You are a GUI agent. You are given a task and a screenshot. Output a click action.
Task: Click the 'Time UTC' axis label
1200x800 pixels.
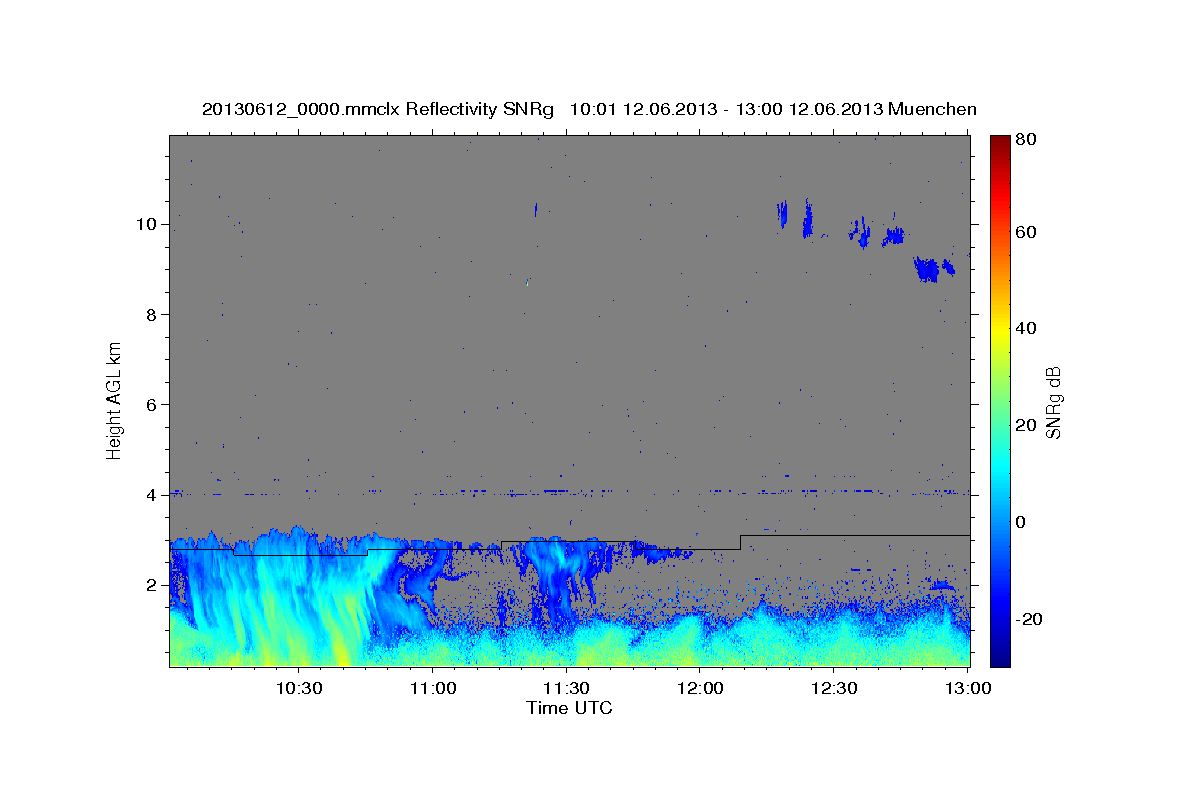569,708
